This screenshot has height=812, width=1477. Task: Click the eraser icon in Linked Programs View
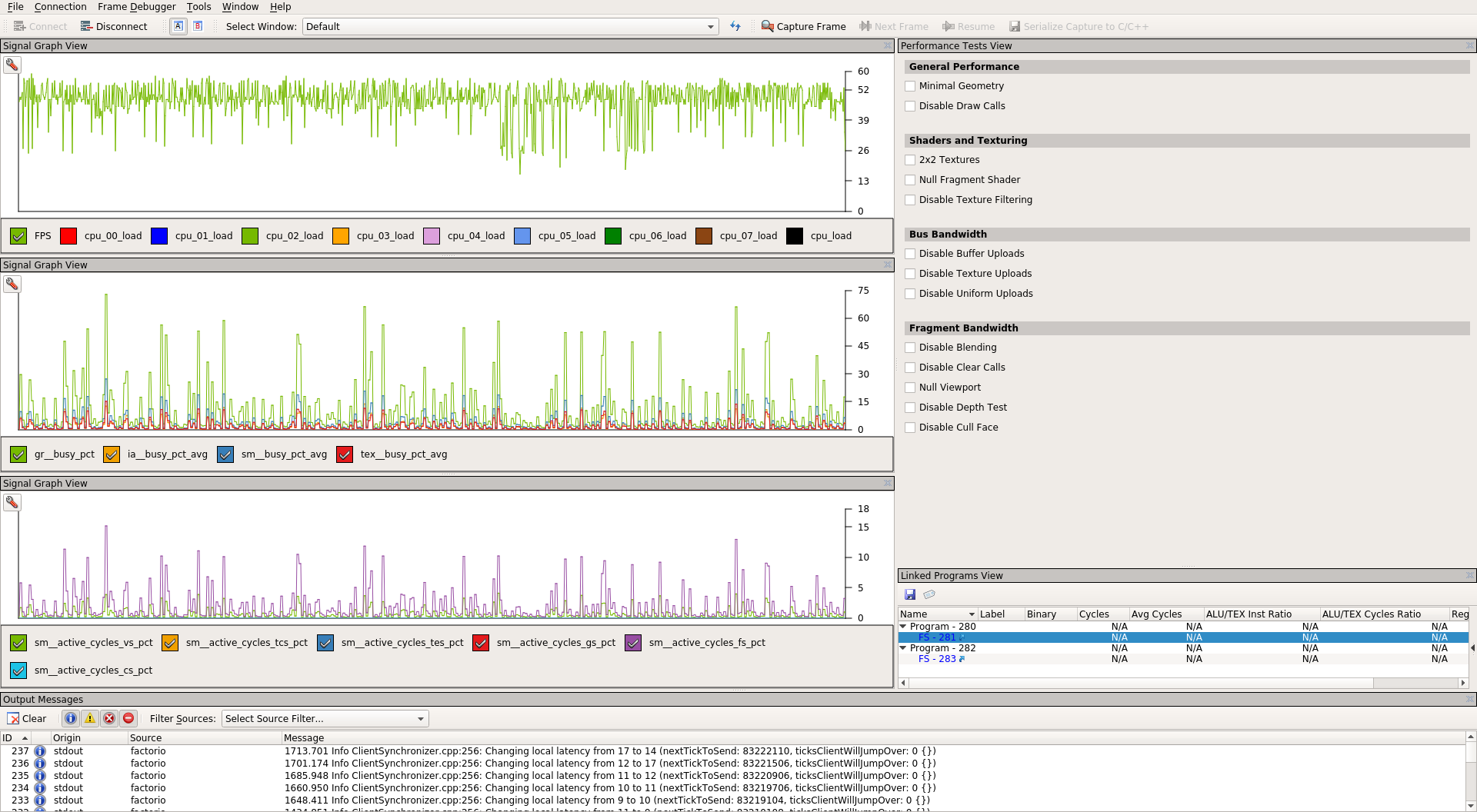929,594
